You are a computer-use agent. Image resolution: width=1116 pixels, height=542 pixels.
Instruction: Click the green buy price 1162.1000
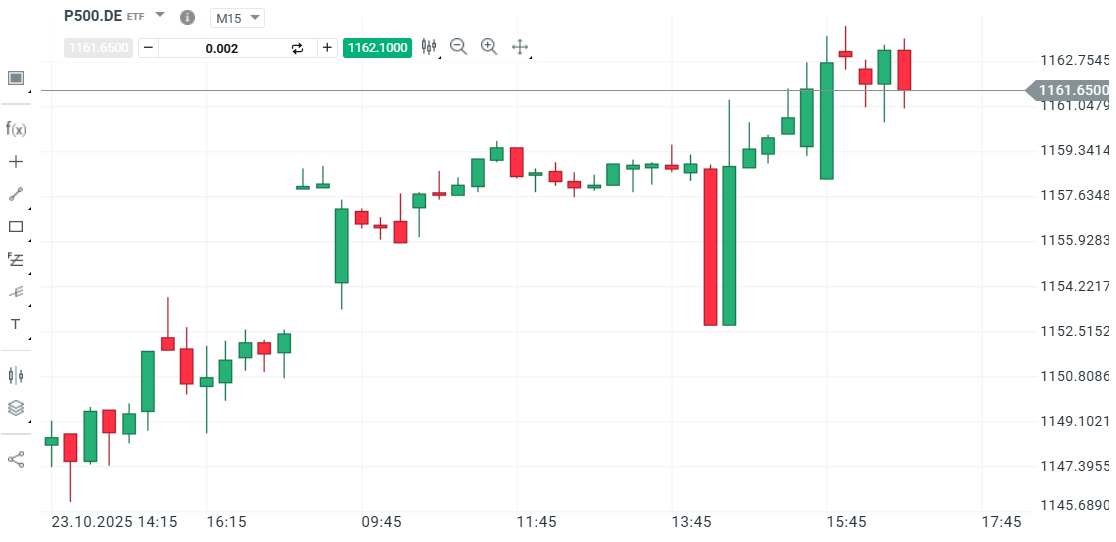376,48
